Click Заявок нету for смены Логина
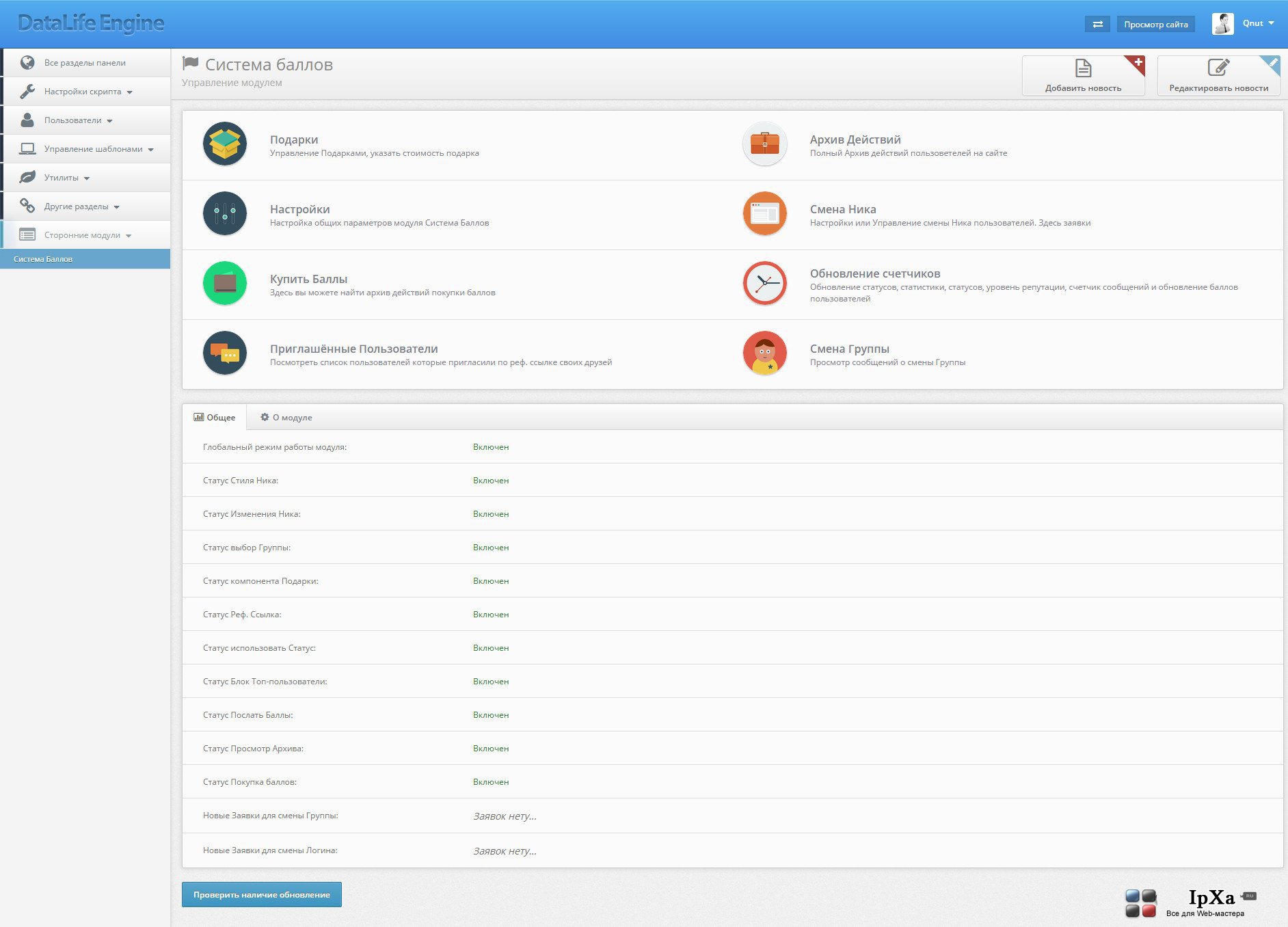This screenshot has height=927, width=1288. point(505,851)
